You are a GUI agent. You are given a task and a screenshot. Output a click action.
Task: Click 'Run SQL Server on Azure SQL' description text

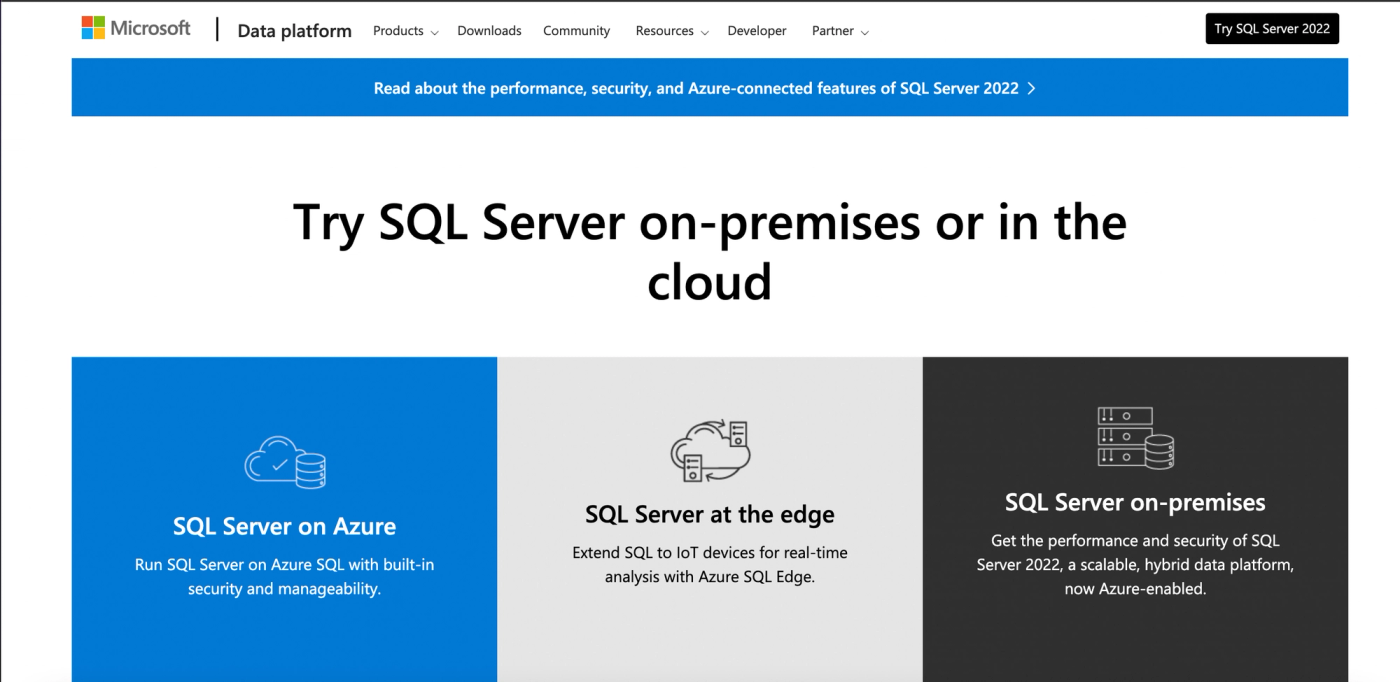coord(285,577)
